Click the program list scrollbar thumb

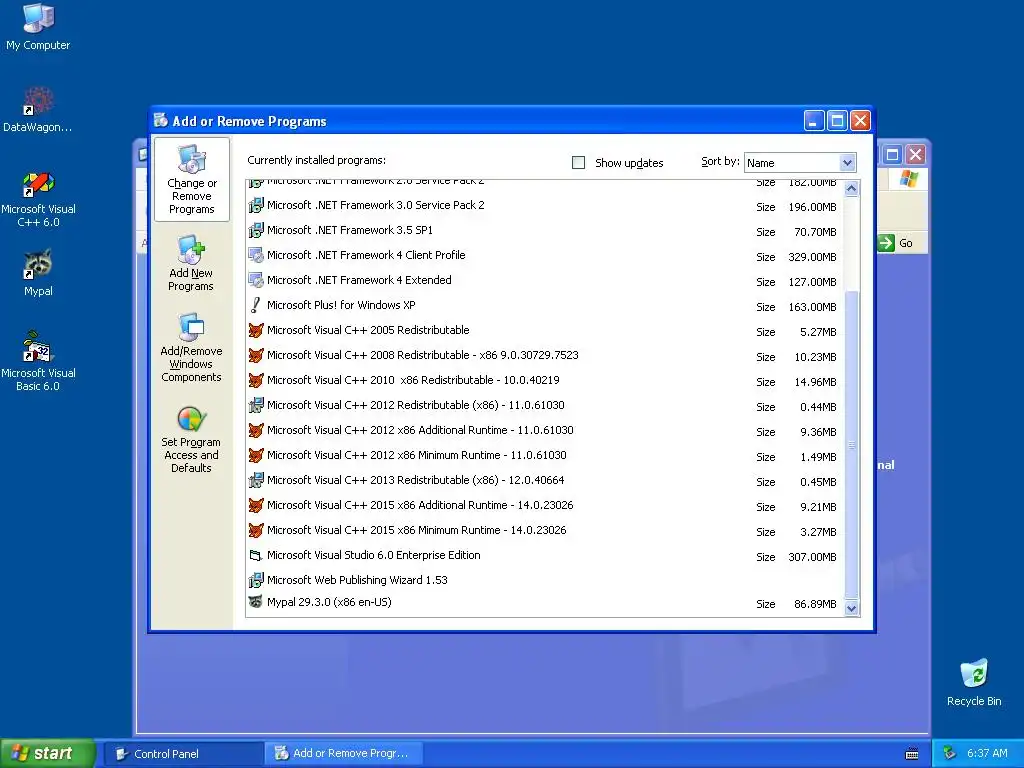(x=851, y=445)
